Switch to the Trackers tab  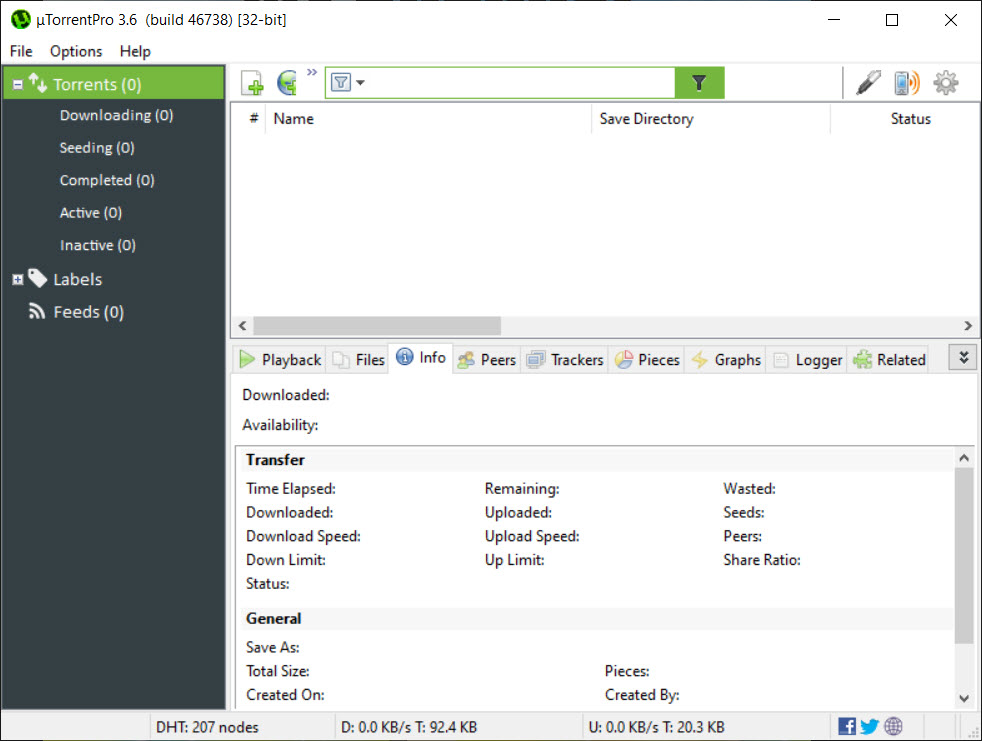[566, 360]
